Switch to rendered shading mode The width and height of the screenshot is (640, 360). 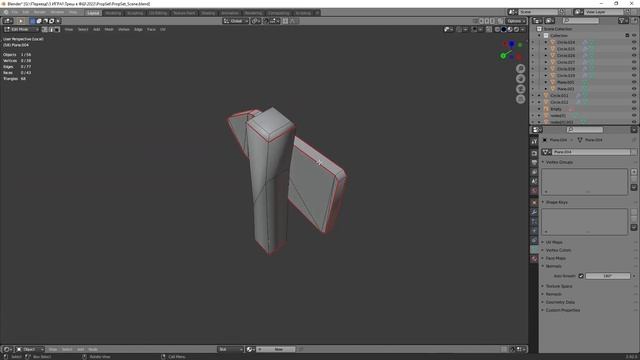pyautogui.click(x=516, y=29)
